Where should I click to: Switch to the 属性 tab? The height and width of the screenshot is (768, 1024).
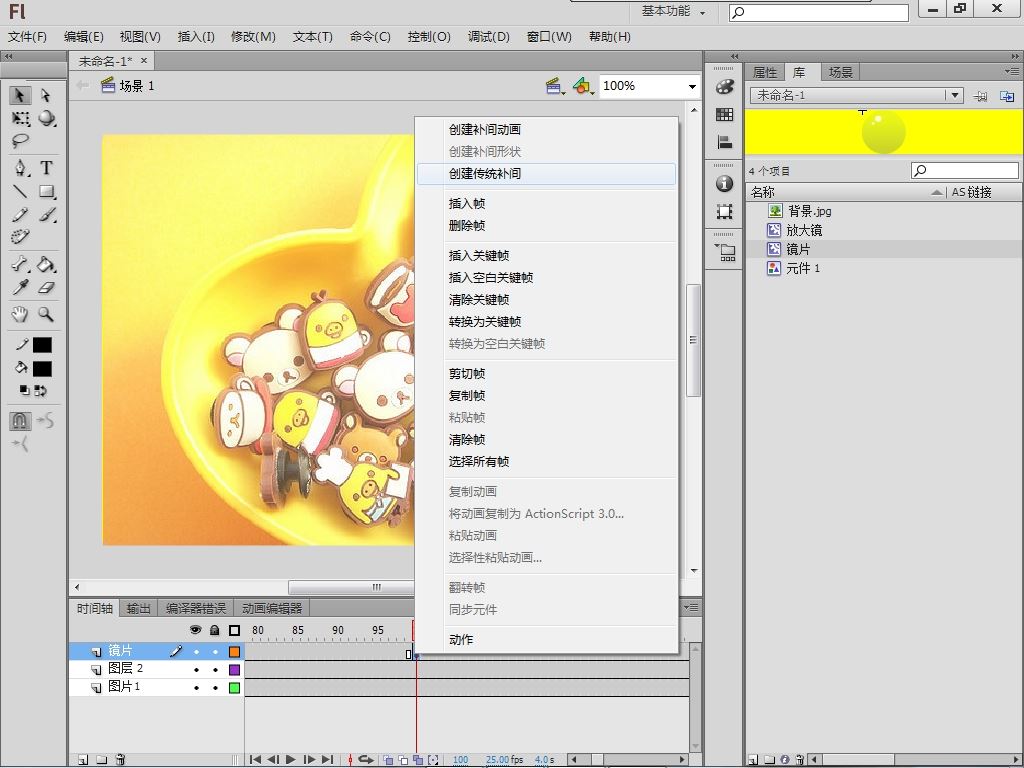765,72
